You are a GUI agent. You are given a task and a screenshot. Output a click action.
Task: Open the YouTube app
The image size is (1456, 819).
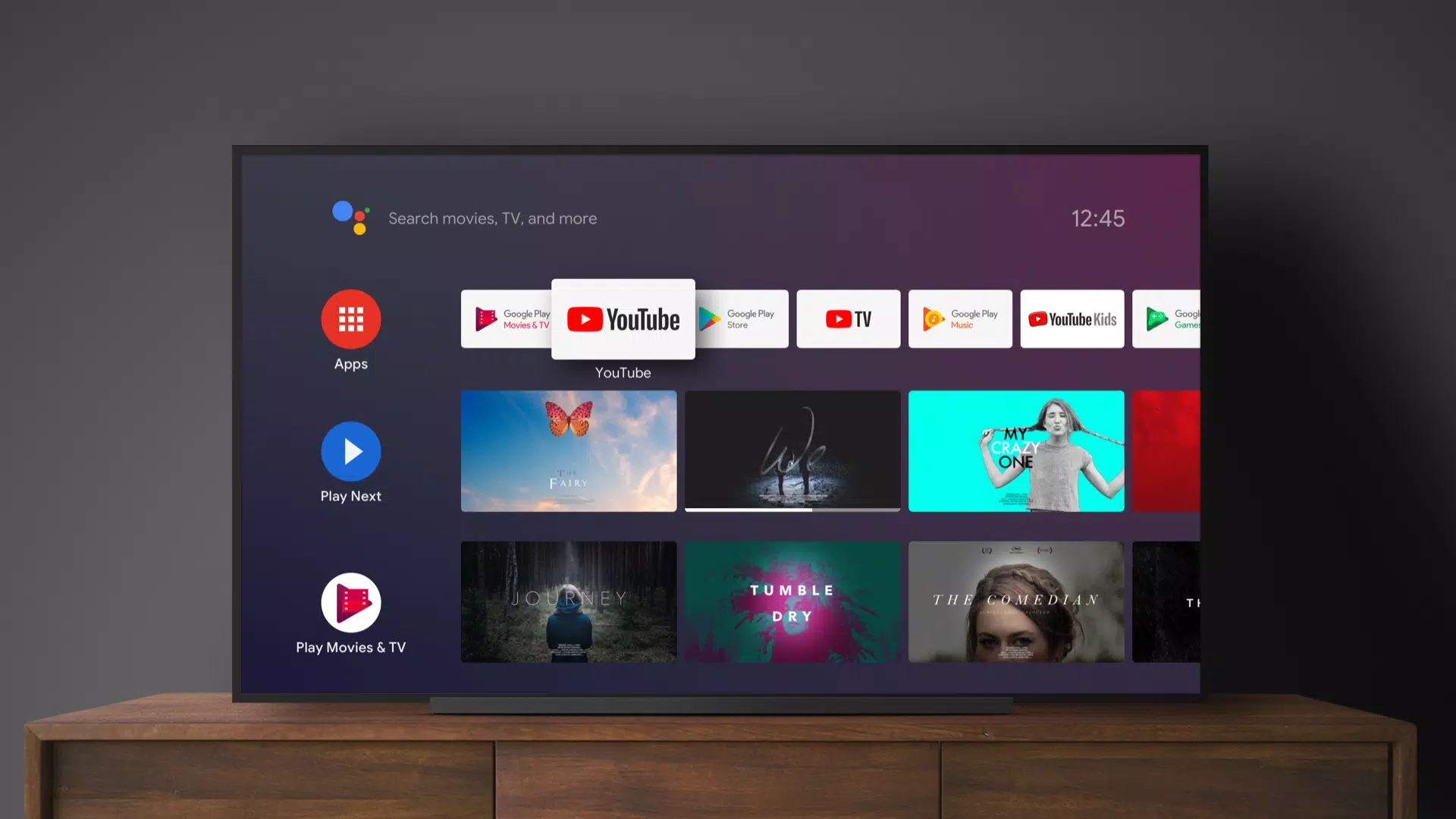[623, 319]
